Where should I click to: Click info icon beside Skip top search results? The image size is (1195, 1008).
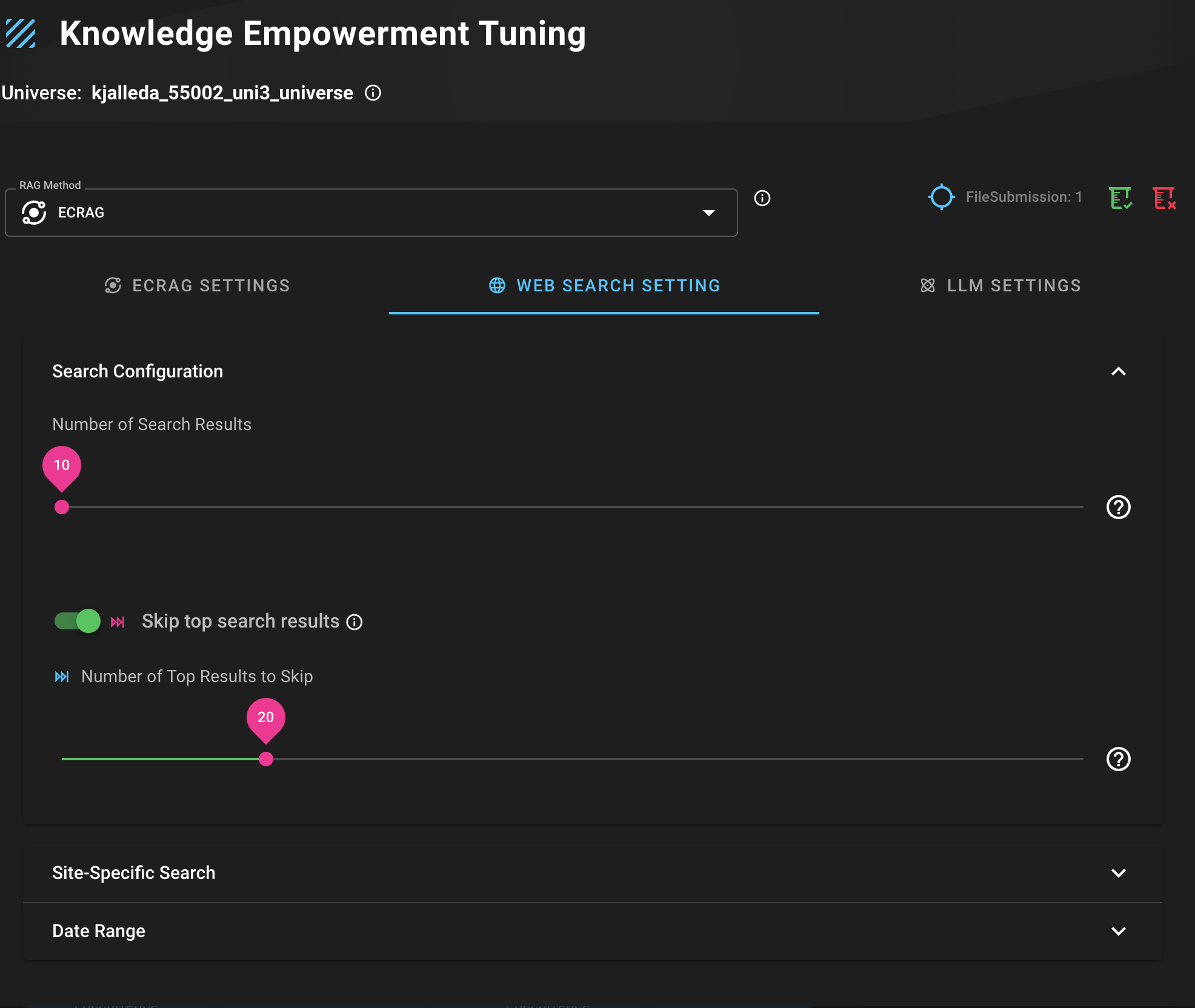(x=355, y=622)
